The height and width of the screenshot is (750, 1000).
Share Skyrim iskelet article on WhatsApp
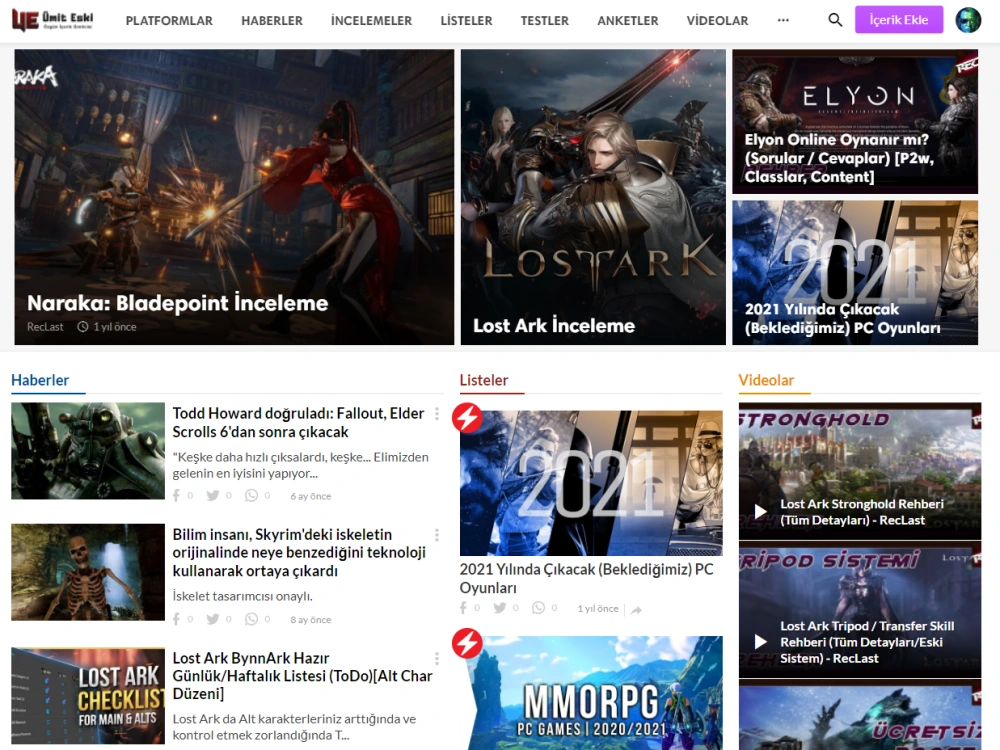[252, 619]
